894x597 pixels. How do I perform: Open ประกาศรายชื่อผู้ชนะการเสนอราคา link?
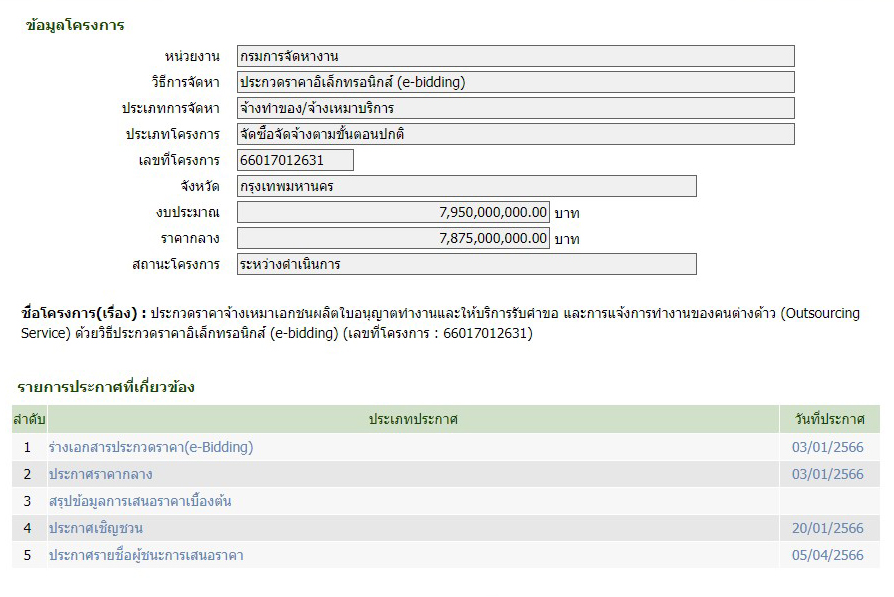tap(146, 555)
